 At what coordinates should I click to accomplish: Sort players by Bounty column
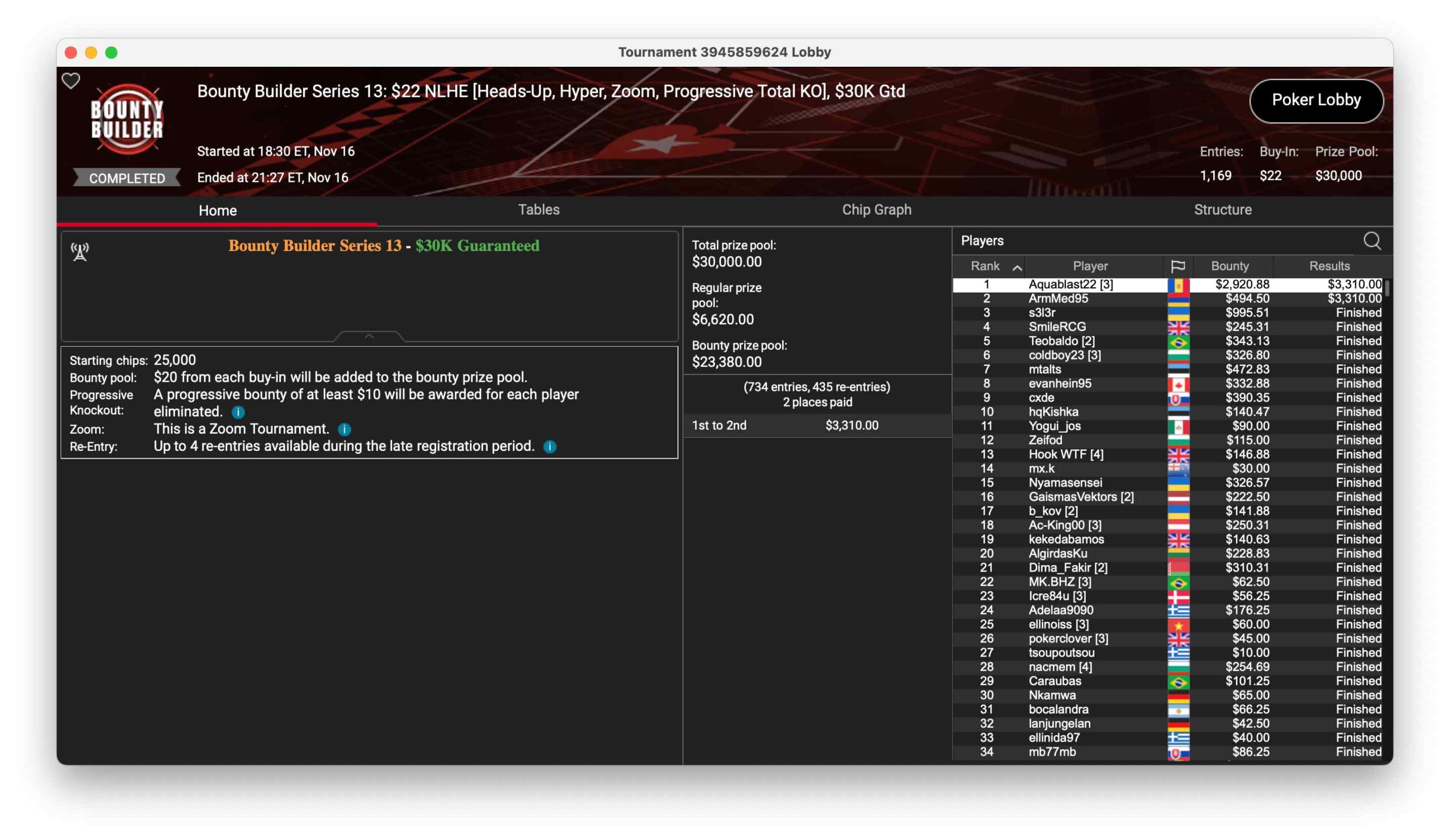(x=1230, y=266)
